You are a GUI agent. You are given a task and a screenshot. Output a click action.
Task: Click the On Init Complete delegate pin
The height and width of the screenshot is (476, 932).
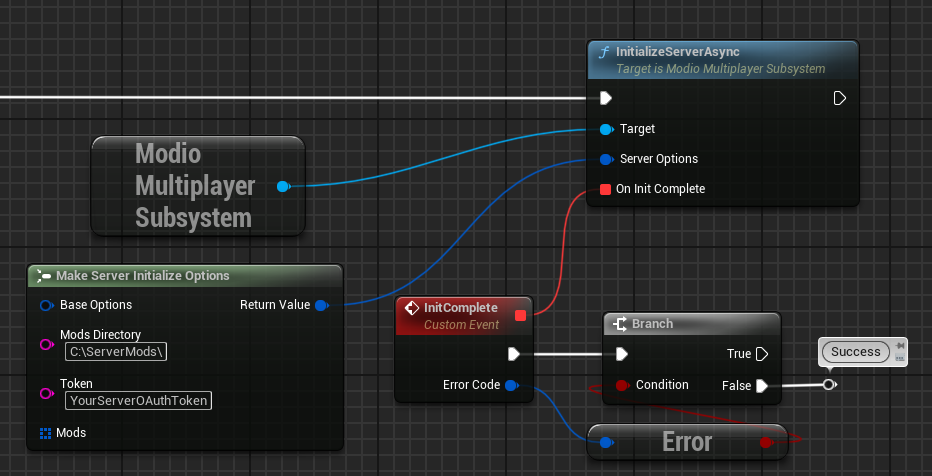point(605,190)
